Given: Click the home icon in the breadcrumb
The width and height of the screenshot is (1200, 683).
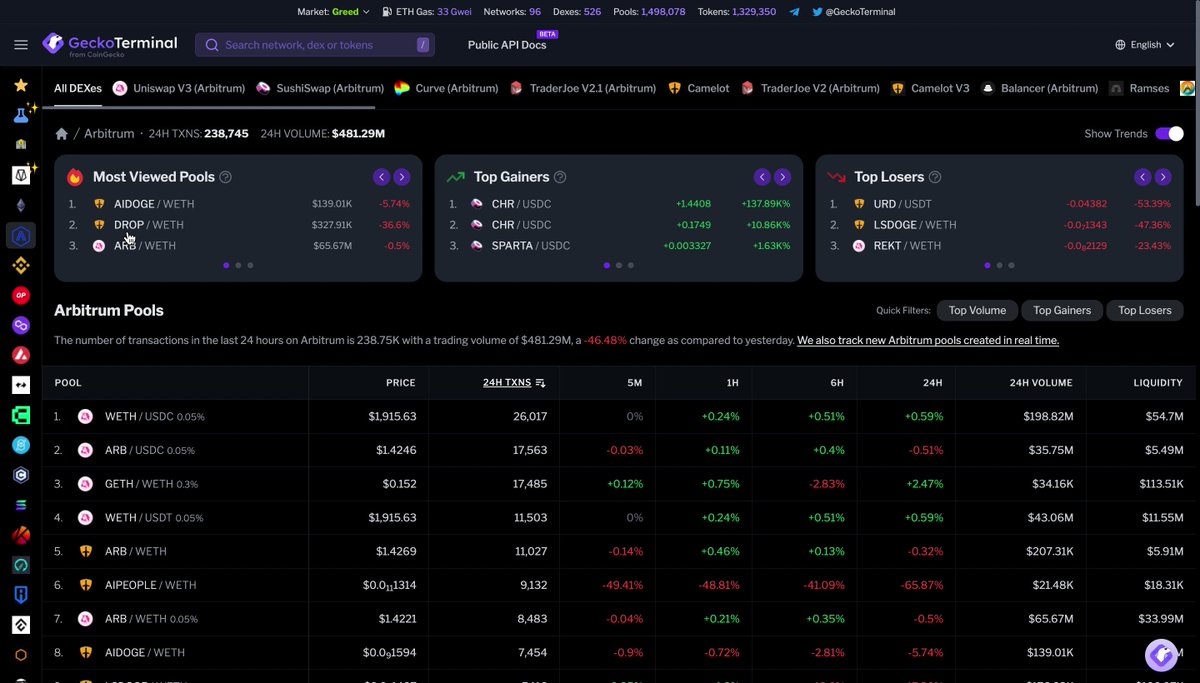Looking at the screenshot, I should pyautogui.click(x=61, y=134).
